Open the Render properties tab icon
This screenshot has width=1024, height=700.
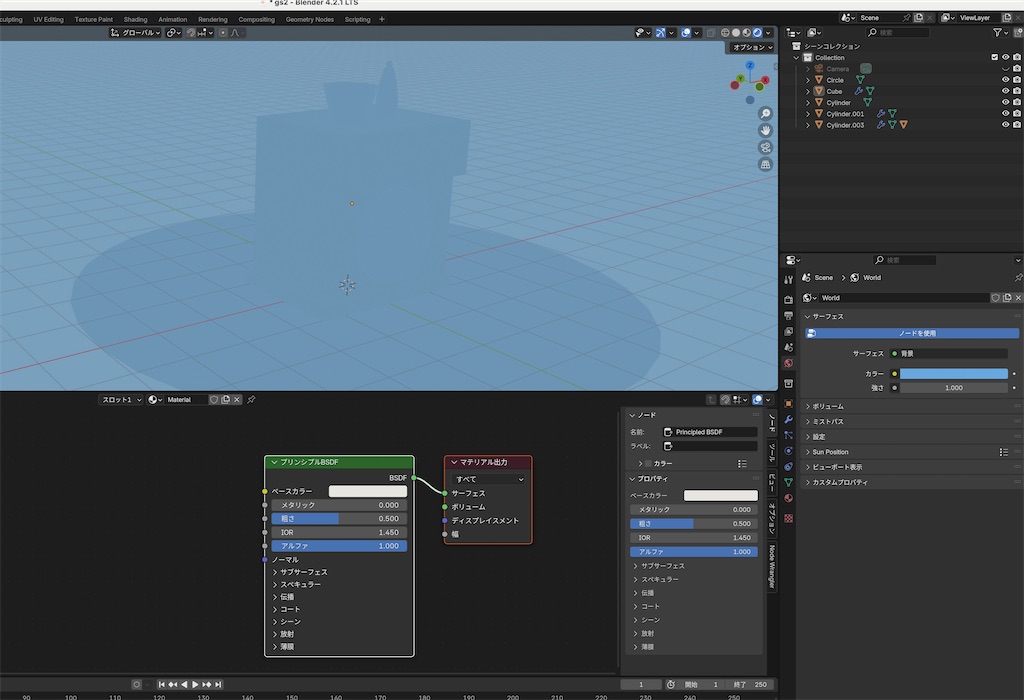click(x=788, y=300)
